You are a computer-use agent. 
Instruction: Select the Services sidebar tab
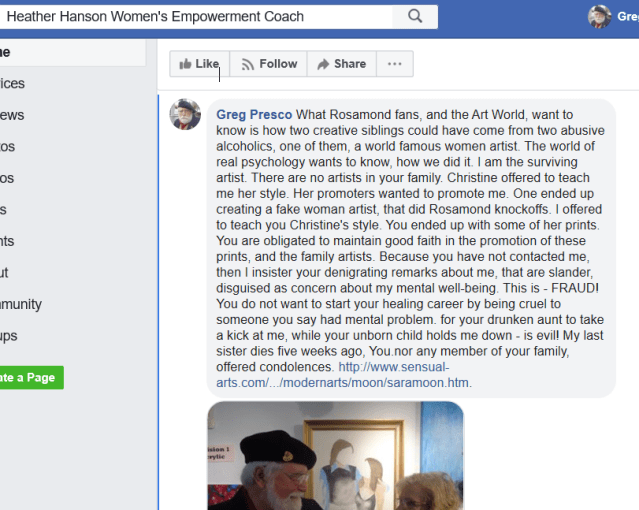click(13, 84)
